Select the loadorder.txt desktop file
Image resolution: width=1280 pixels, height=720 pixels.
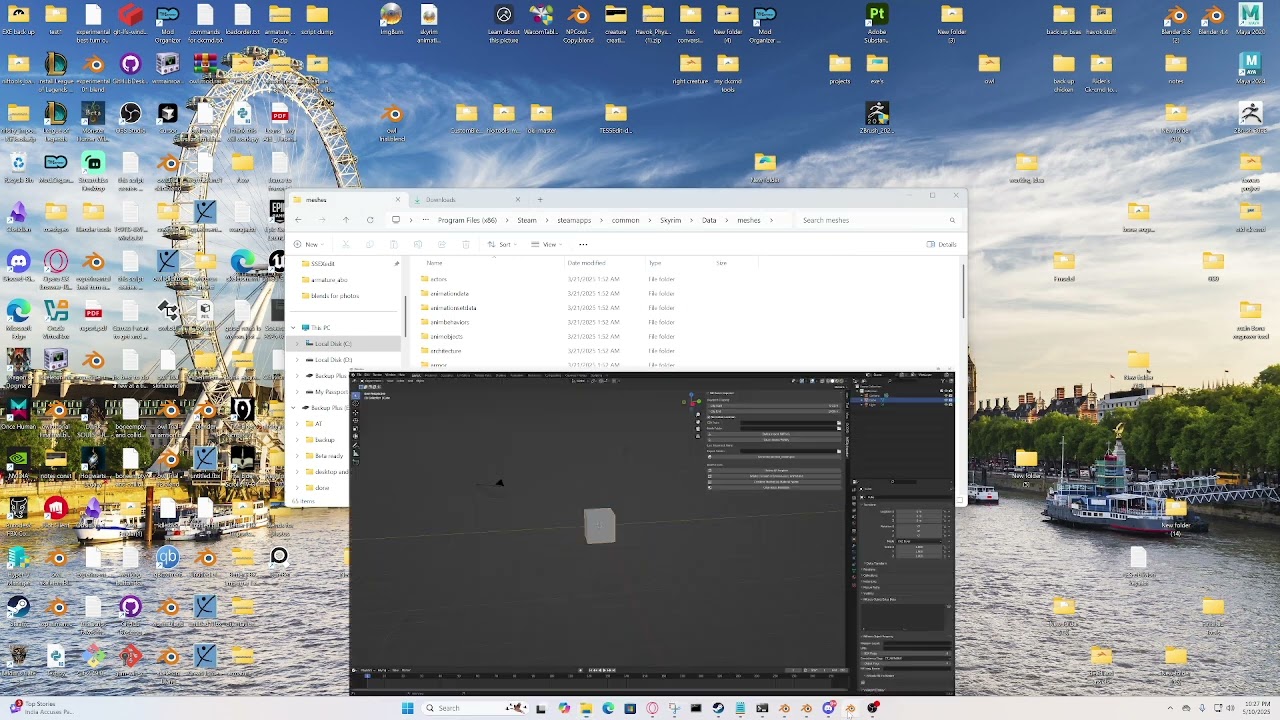242,20
